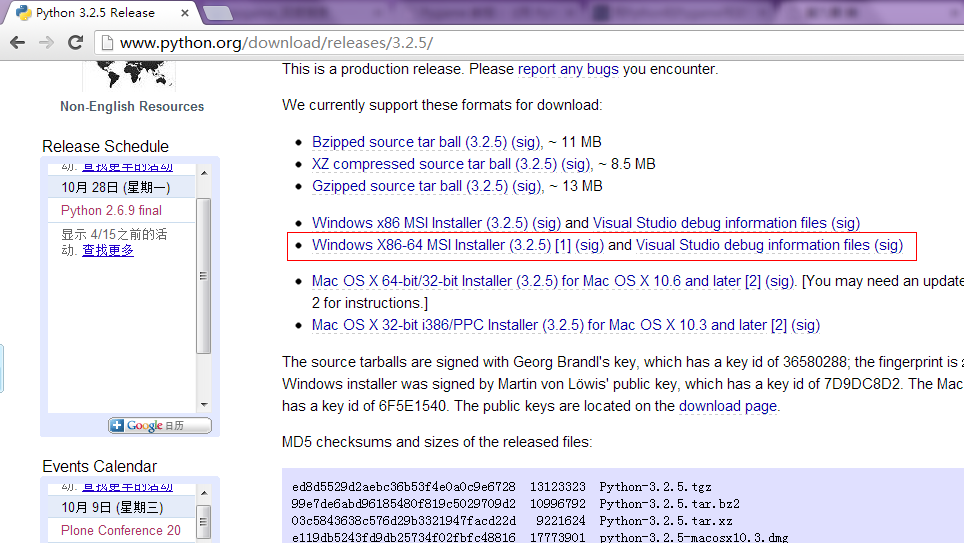Image resolution: width=964 pixels, height=543 pixels.
Task: Click Python 2.6.9 final calendar entry
Action: pyautogui.click(x=111, y=210)
